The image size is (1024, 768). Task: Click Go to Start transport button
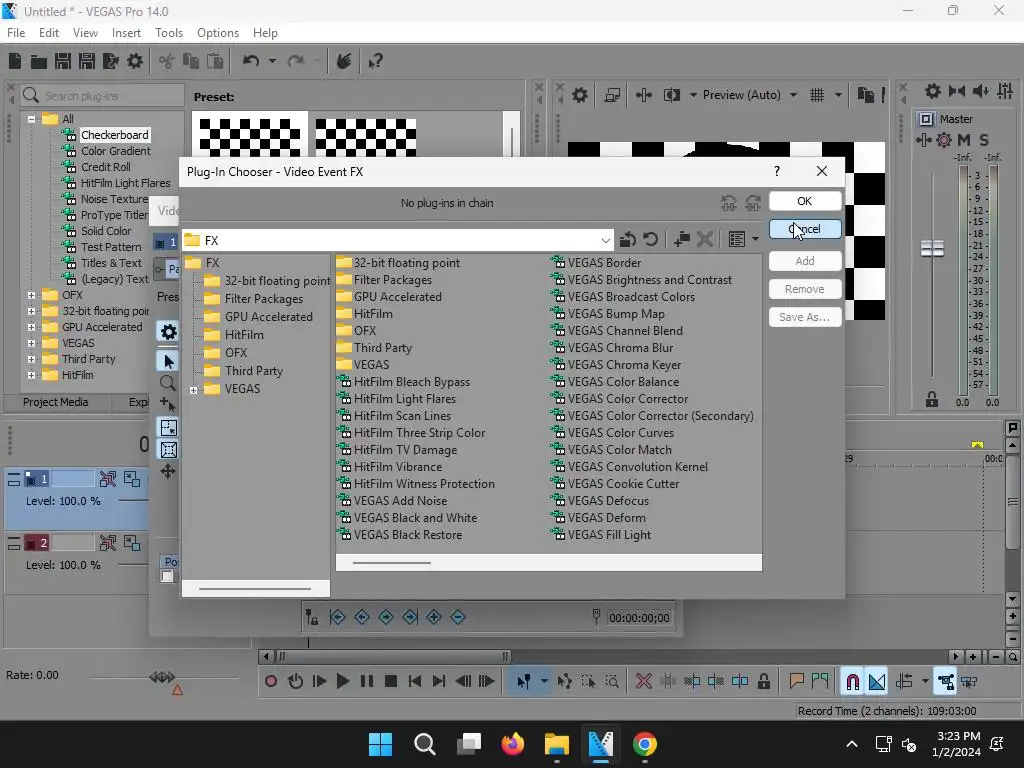coord(415,682)
